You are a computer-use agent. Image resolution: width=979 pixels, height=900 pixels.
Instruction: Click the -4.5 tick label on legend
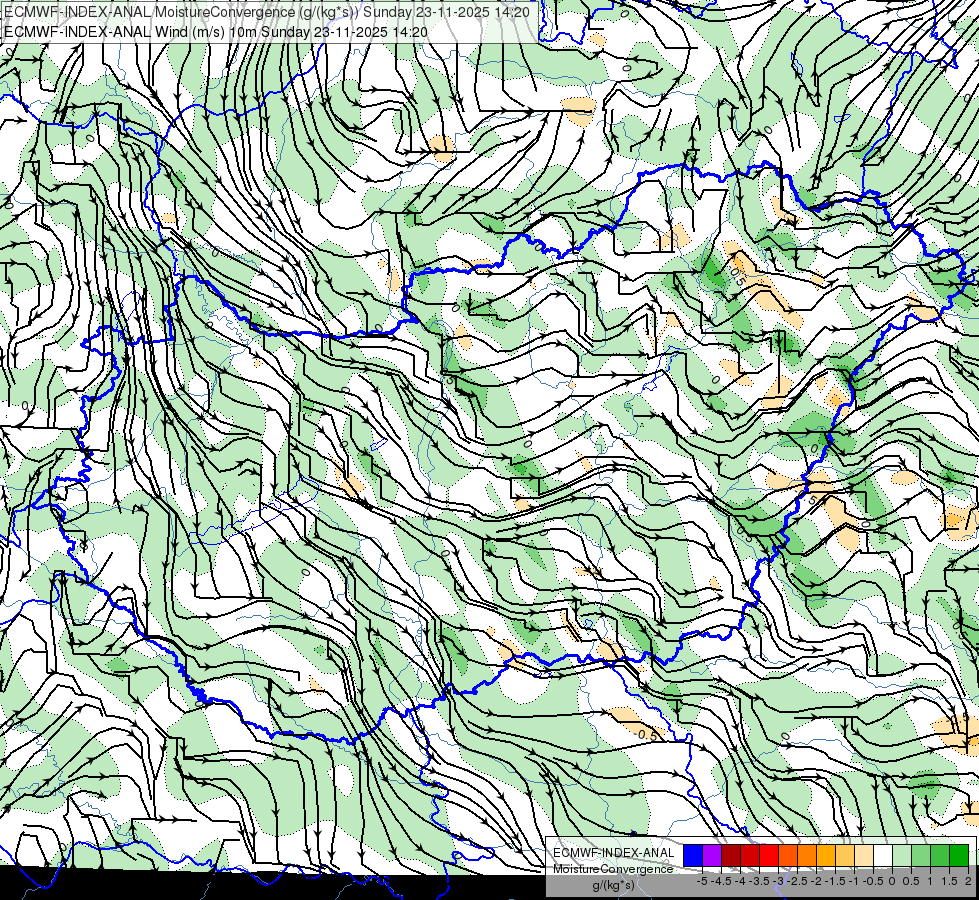[721, 881]
